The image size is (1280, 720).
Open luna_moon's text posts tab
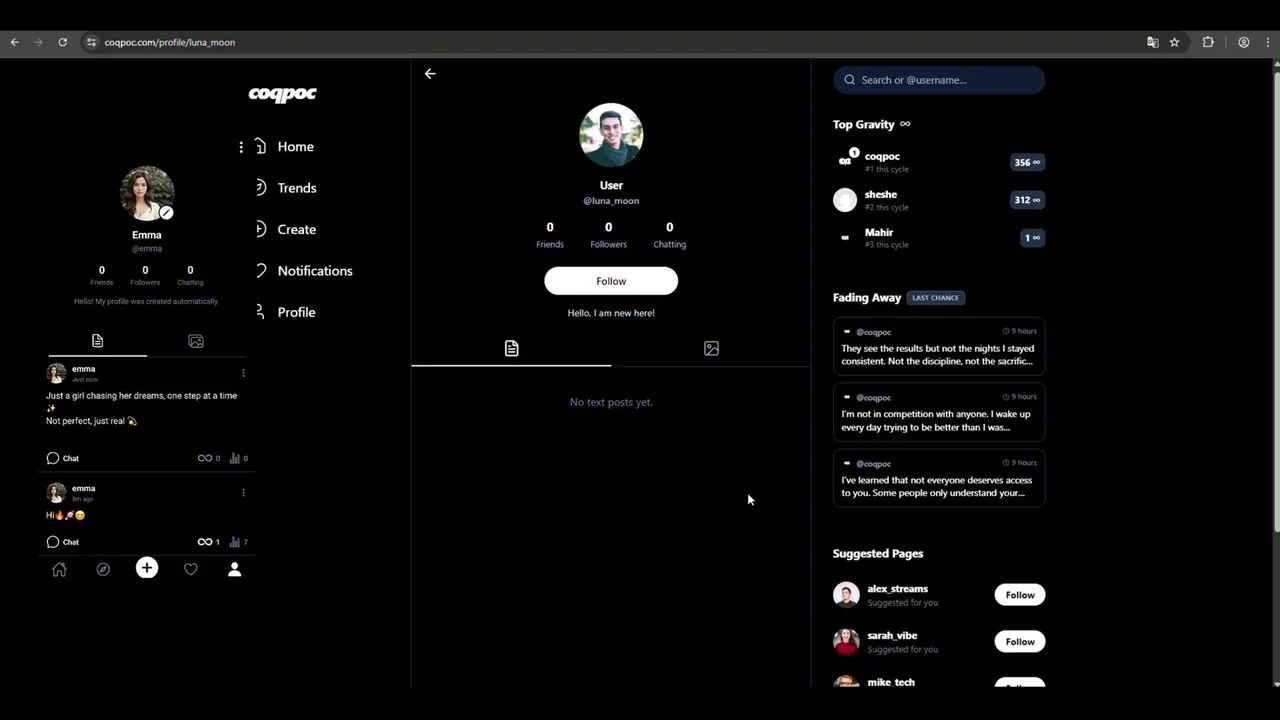pyautogui.click(x=511, y=348)
